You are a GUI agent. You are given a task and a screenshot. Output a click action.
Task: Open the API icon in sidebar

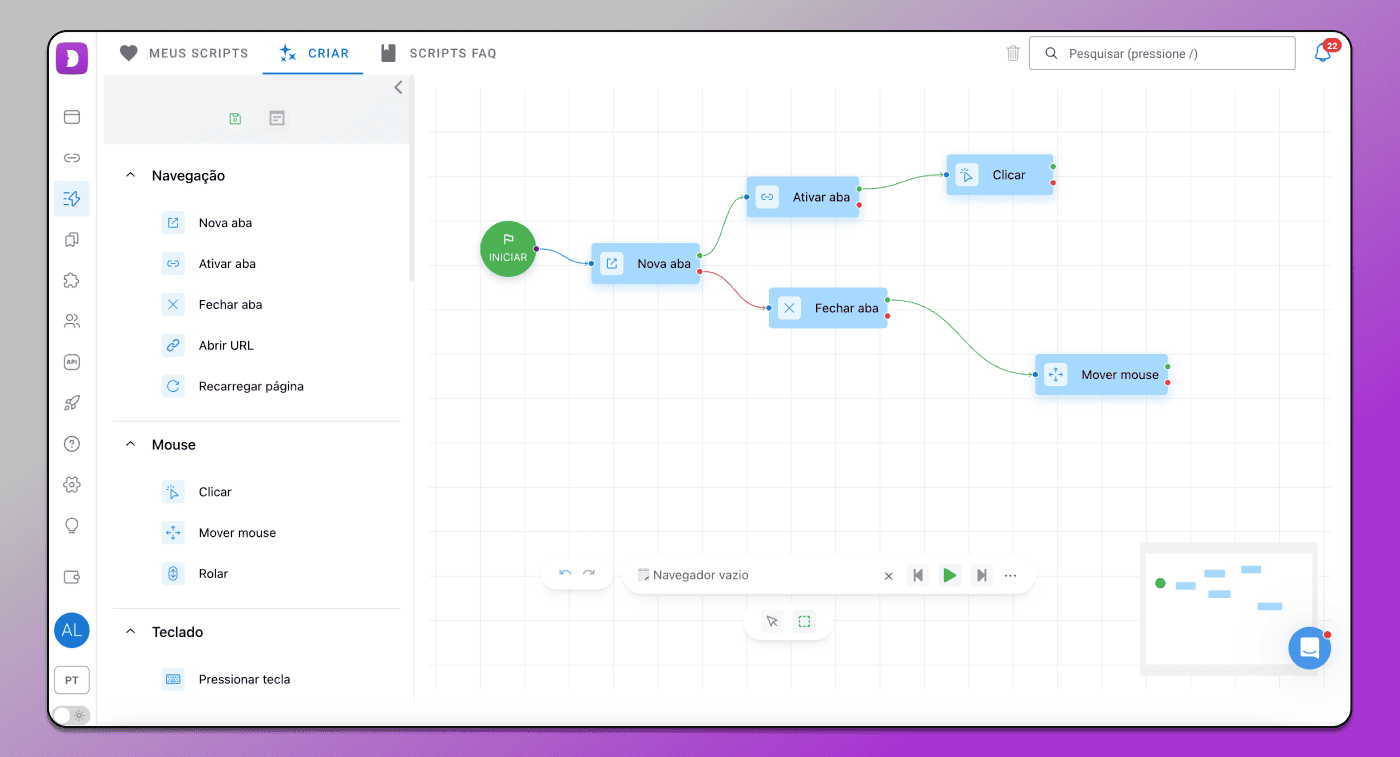(72, 362)
